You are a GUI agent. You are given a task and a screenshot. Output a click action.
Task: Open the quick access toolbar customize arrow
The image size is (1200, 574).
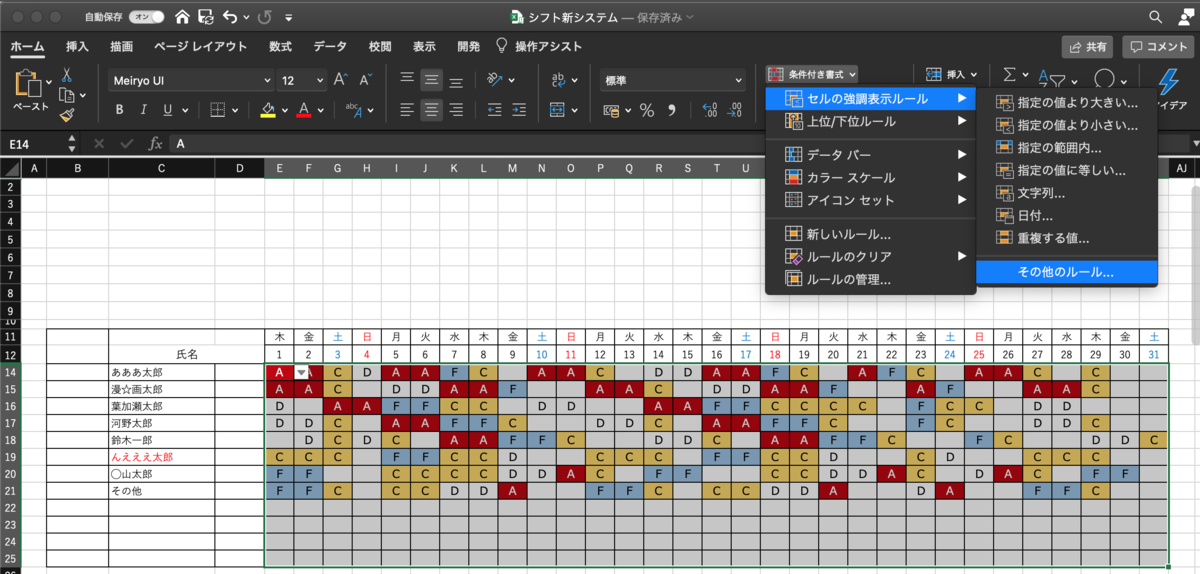point(289,18)
